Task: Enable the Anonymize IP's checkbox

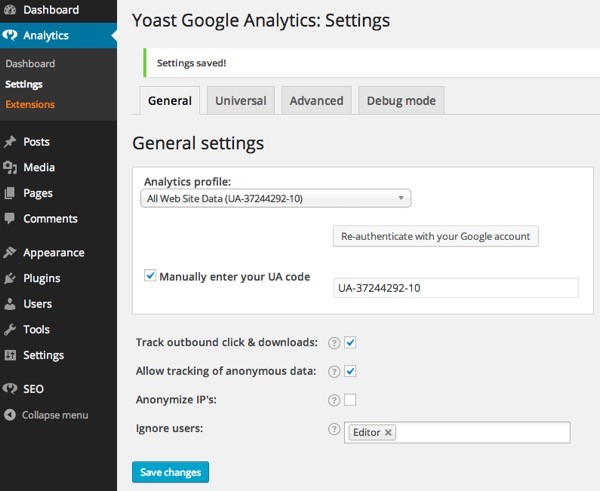Action: (x=350, y=400)
